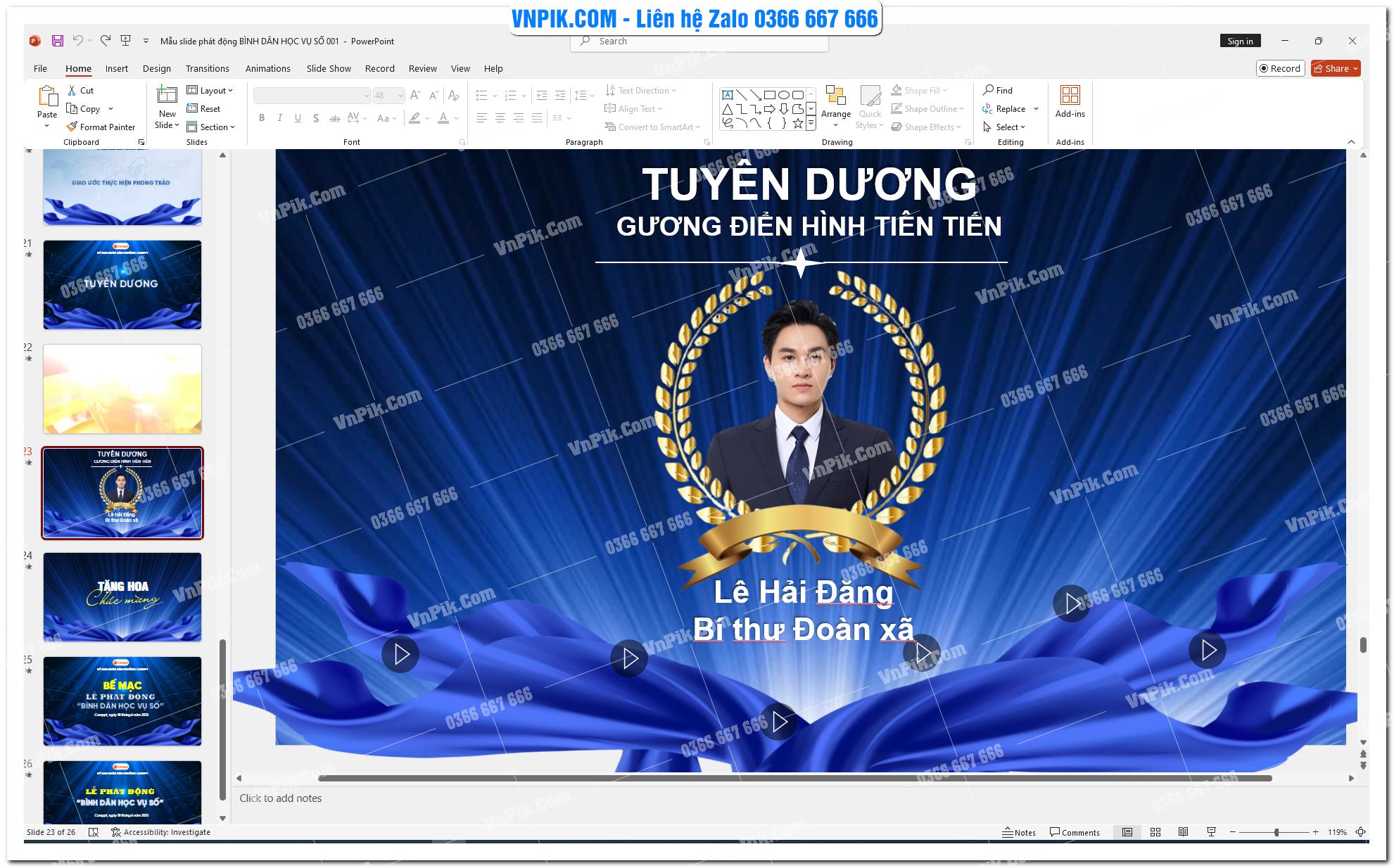1394x868 pixels.
Task: Go to the Slide Show tab
Action: (329, 68)
